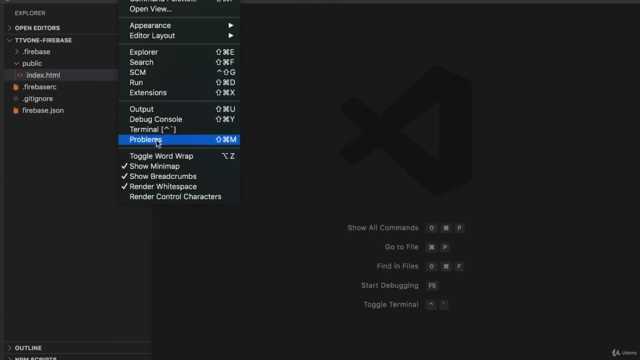Image resolution: width=640 pixels, height=360 pixels.
Task: Show the Output panel
Action: [x=179, y=109]
